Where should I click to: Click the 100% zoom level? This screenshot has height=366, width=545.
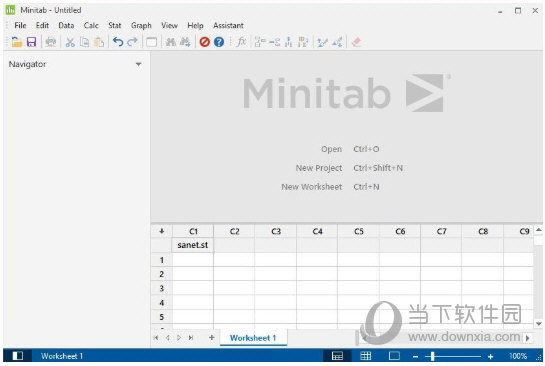518,356
